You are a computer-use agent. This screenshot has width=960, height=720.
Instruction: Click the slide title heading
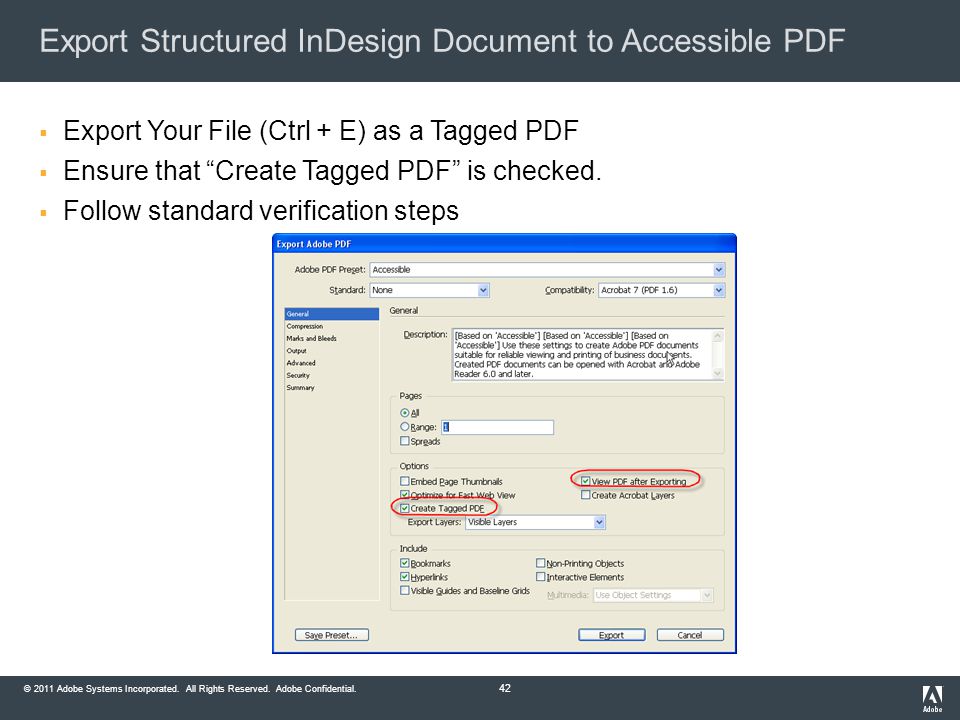[x=442, y=41]
